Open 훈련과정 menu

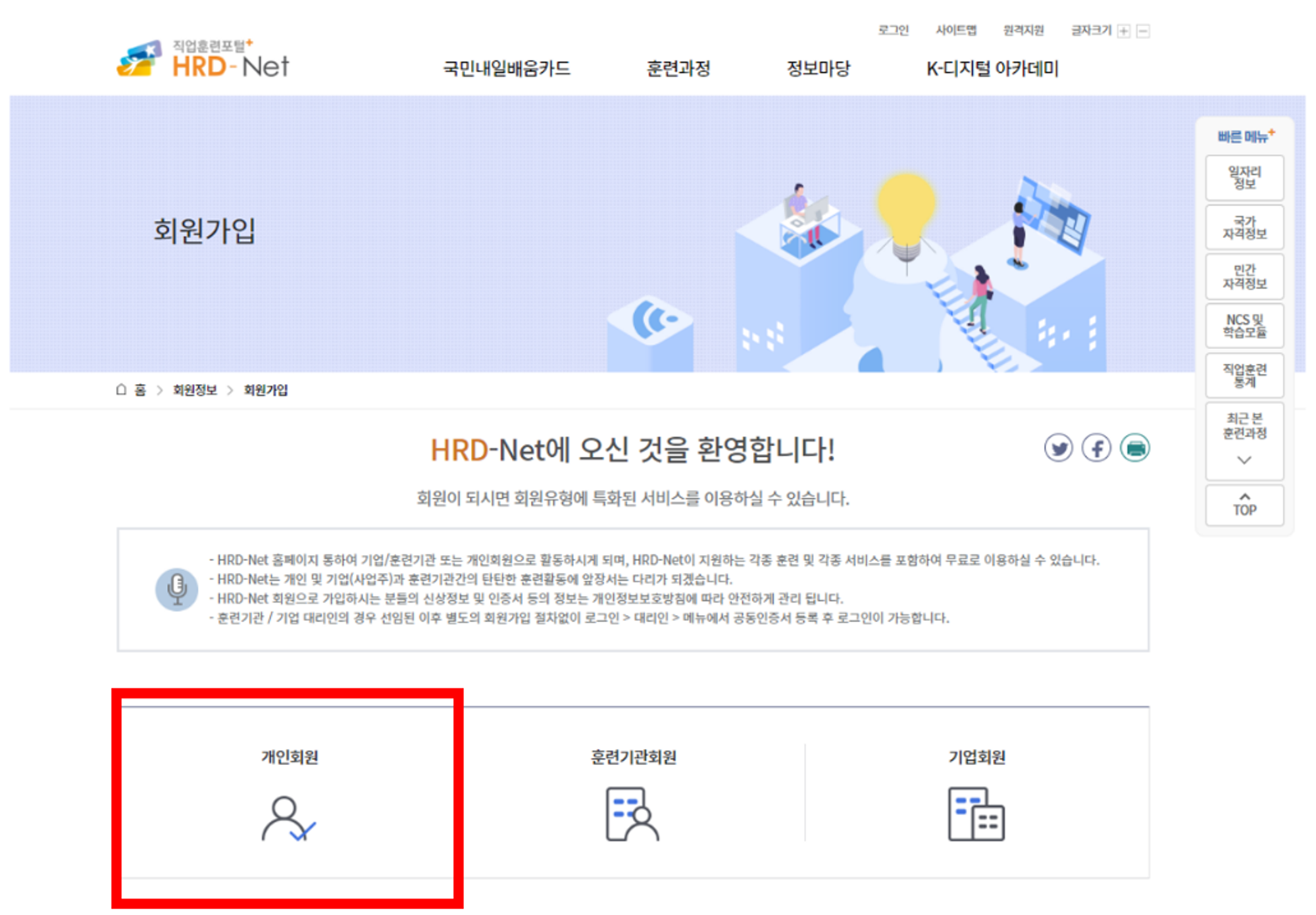pos(678,68)
